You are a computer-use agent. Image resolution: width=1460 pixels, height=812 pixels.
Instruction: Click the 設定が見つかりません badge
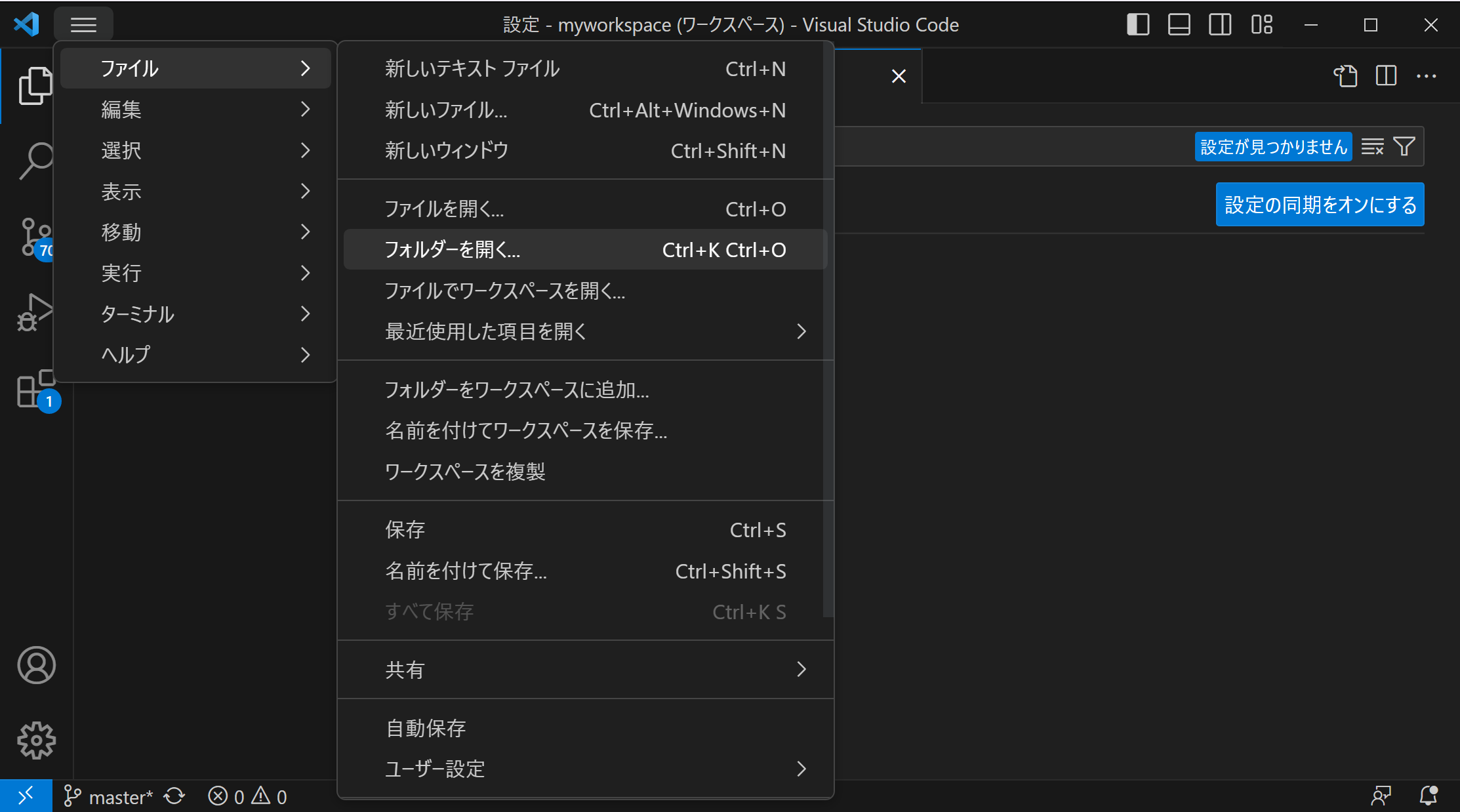point(1273,146)
